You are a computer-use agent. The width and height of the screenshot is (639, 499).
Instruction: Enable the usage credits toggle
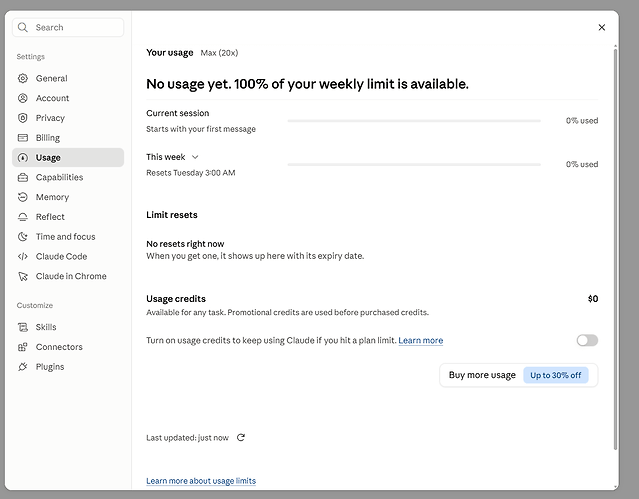click(x=587, y=340)
